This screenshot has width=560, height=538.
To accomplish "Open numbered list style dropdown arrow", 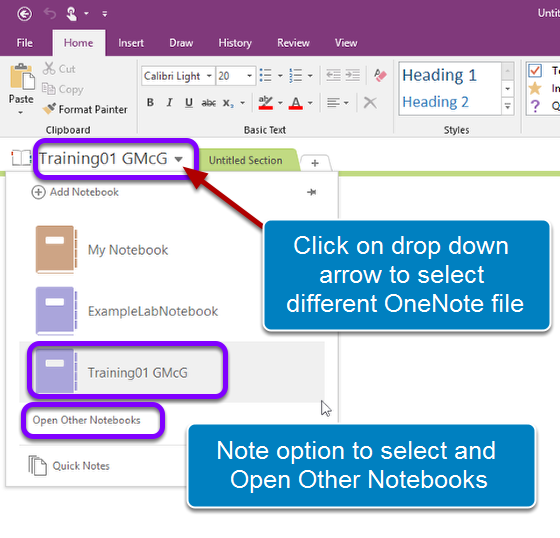I will (x=310, y=76).
